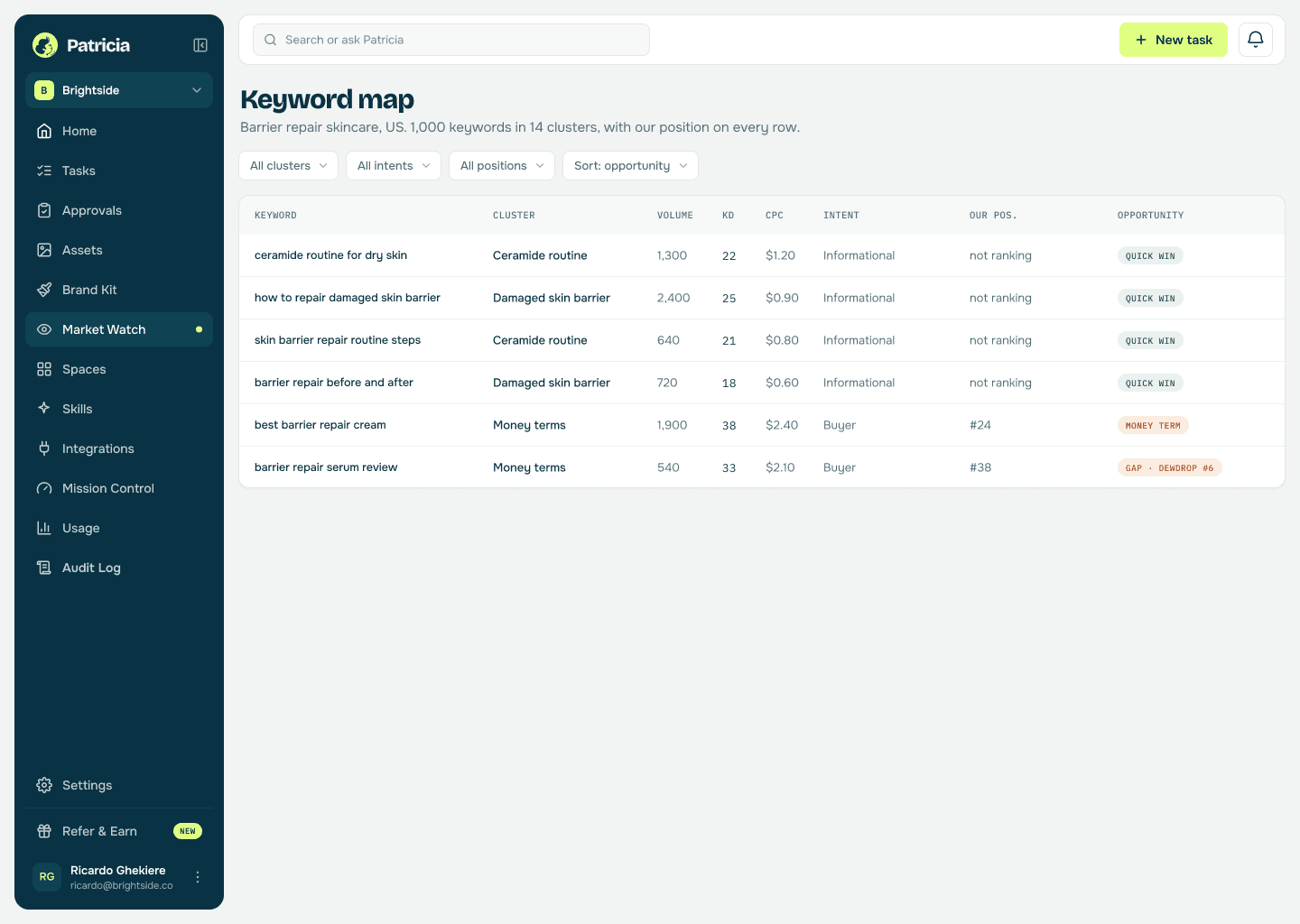Sort by the VOLUME column header
The height and width of the screenshot is (924, 1300).
[675, 216]
